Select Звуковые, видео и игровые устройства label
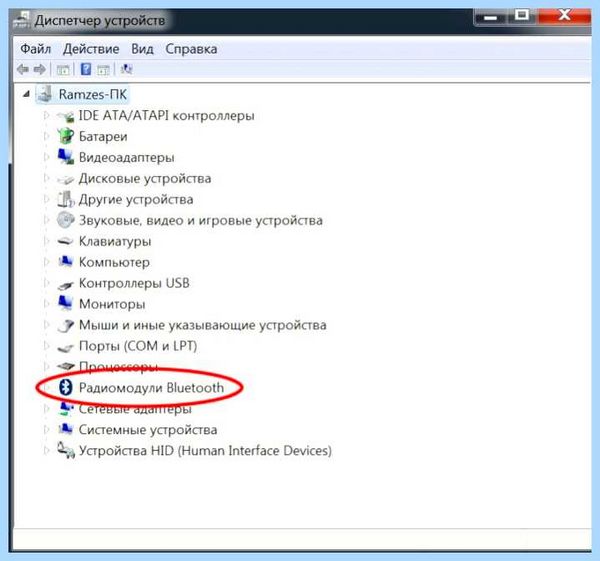Viewport: 600px width, 561px height. 201,220
